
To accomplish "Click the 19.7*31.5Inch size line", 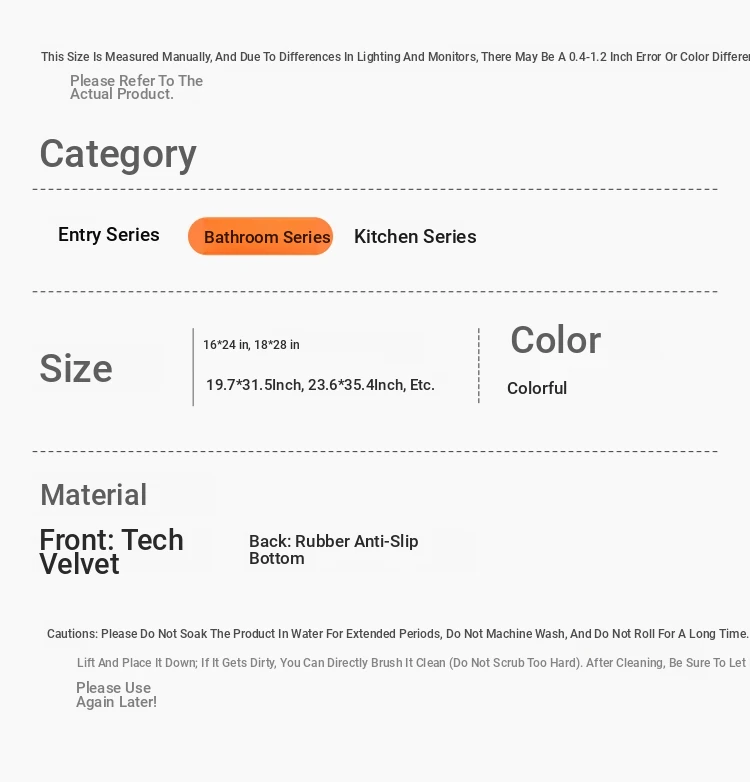I will [321, 385].
